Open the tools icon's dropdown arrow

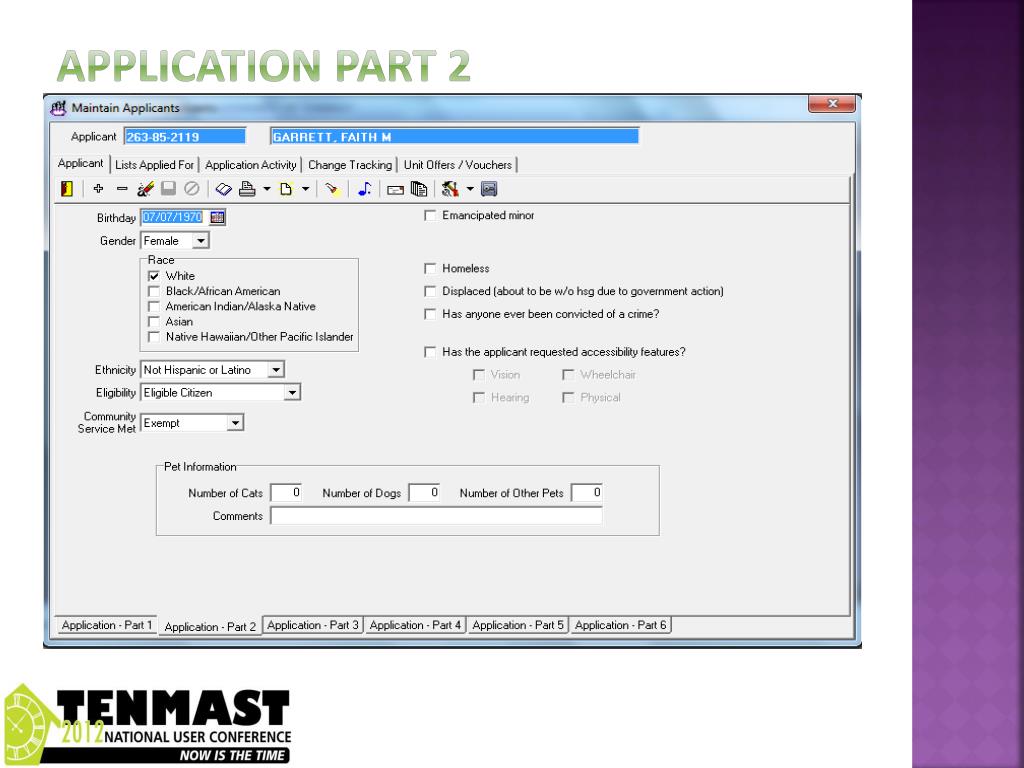(x=470, y=189)
